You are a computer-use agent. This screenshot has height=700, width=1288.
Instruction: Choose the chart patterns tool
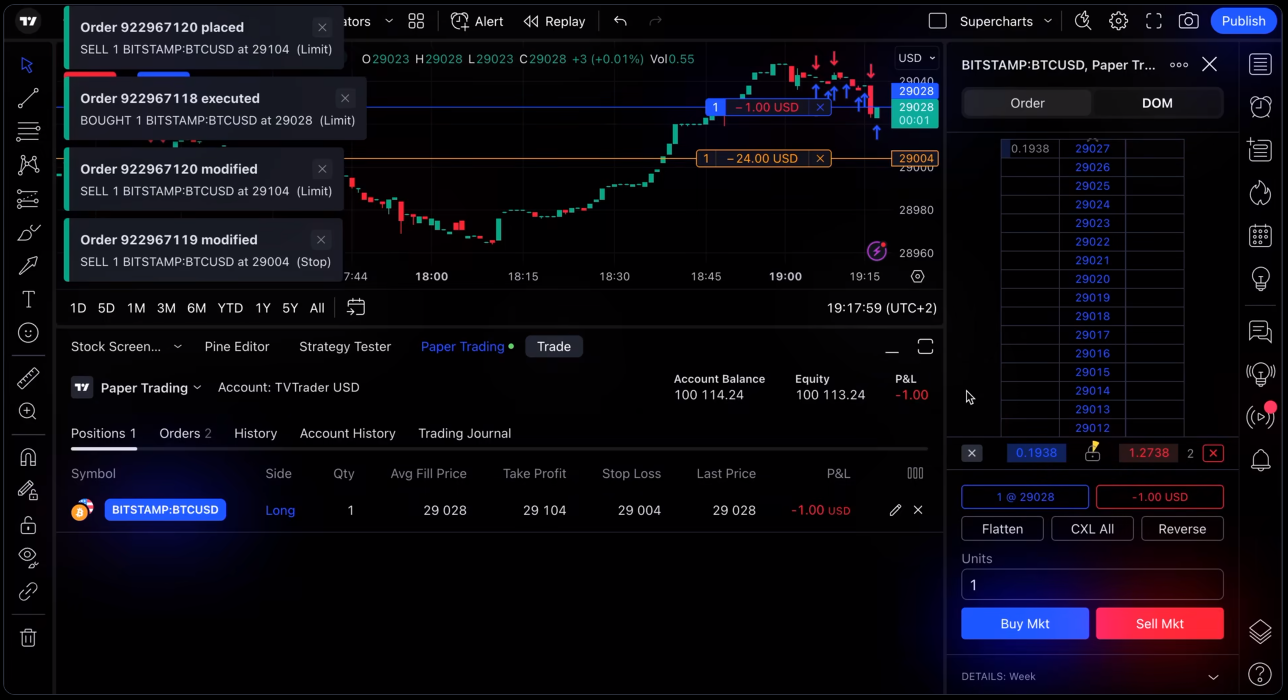tap(28, 165)
